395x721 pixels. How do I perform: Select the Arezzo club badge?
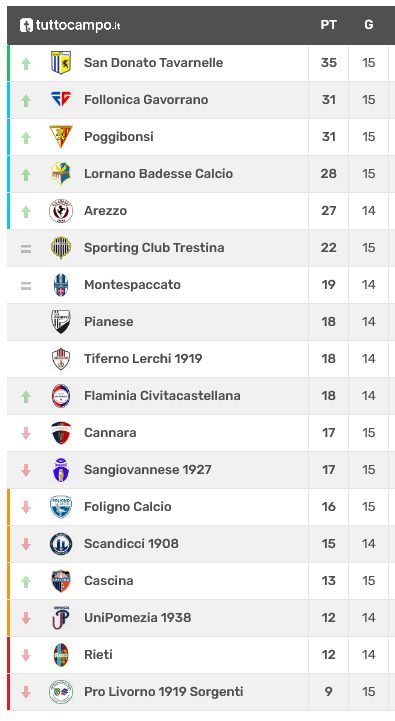click(61, 211)
